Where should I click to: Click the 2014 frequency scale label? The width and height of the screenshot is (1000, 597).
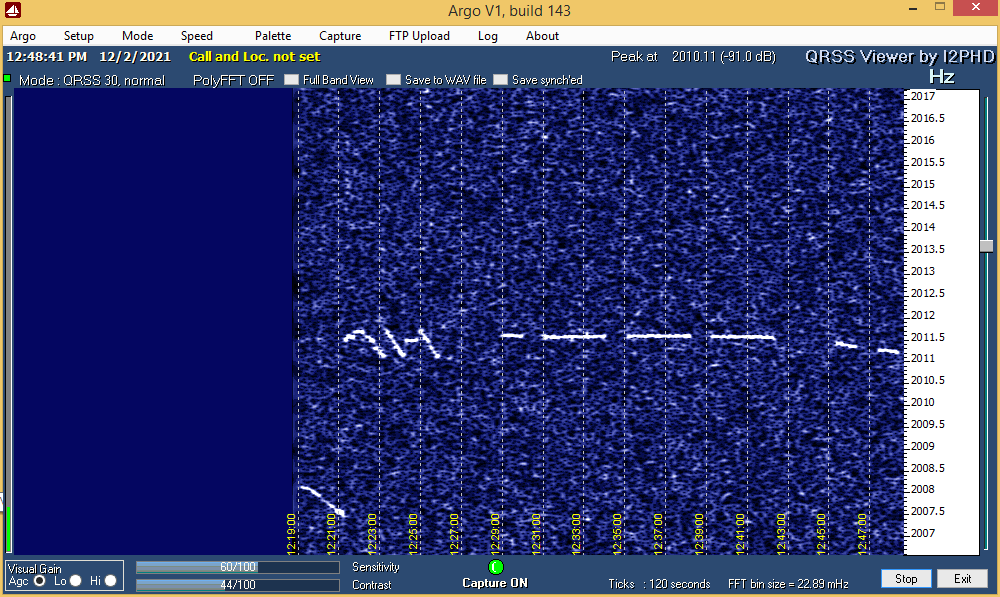(923, 227)
